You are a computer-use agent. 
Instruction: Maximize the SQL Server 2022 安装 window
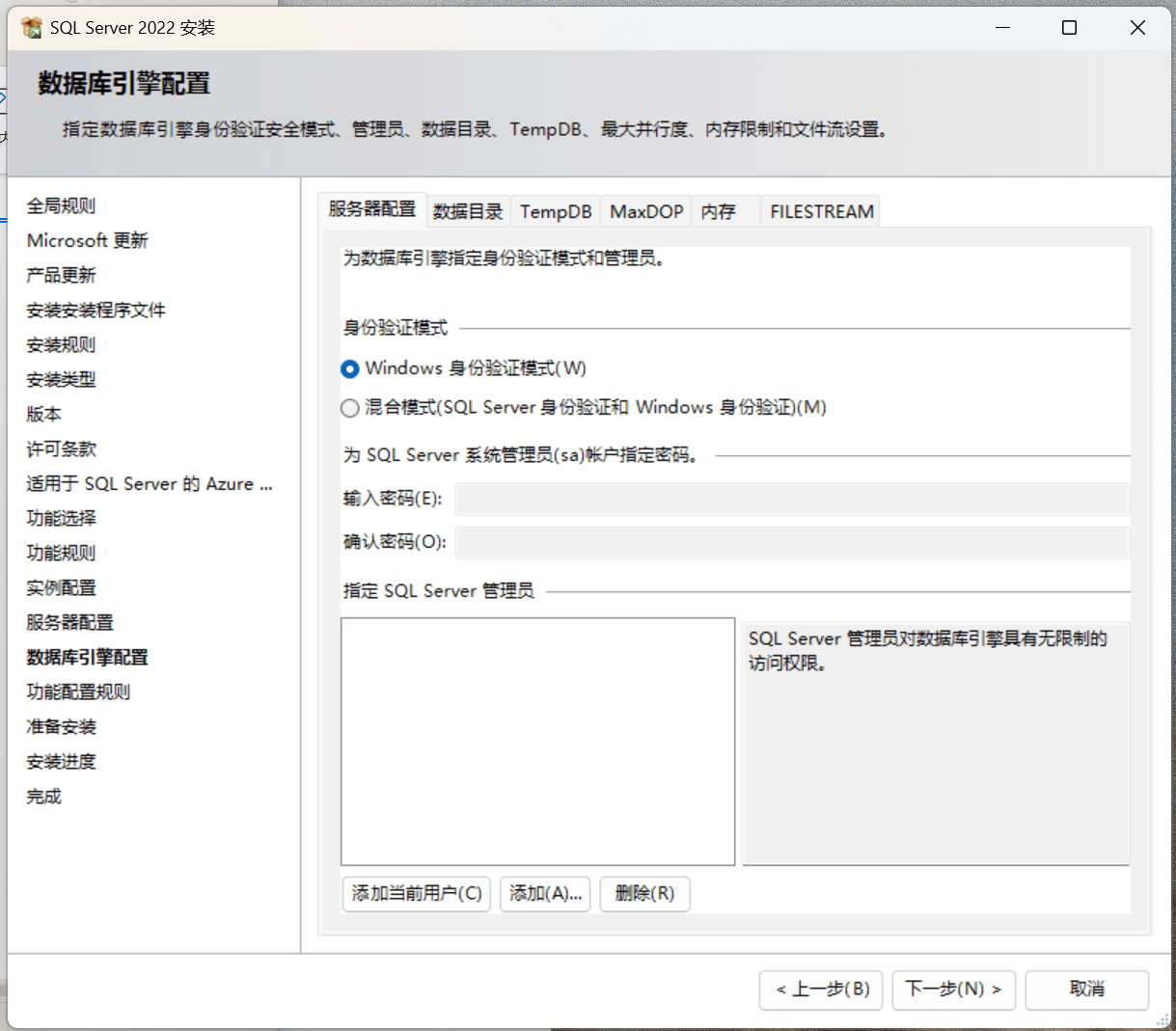click(1069, 28)
